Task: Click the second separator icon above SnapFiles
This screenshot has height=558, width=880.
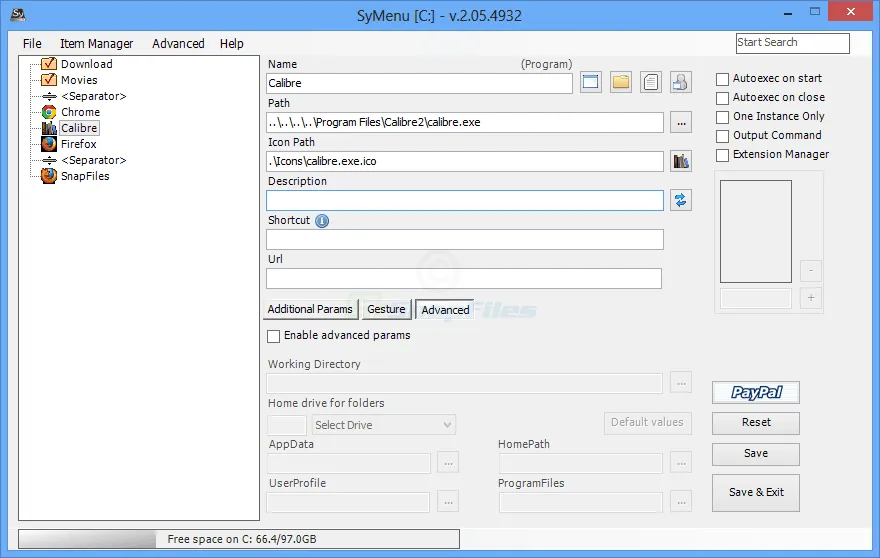Action: [x=49, y=160]
